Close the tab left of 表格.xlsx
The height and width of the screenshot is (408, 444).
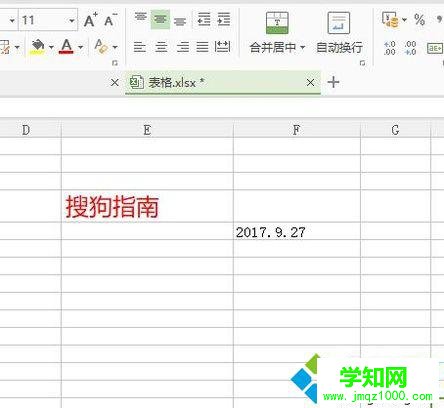point(115,82)
